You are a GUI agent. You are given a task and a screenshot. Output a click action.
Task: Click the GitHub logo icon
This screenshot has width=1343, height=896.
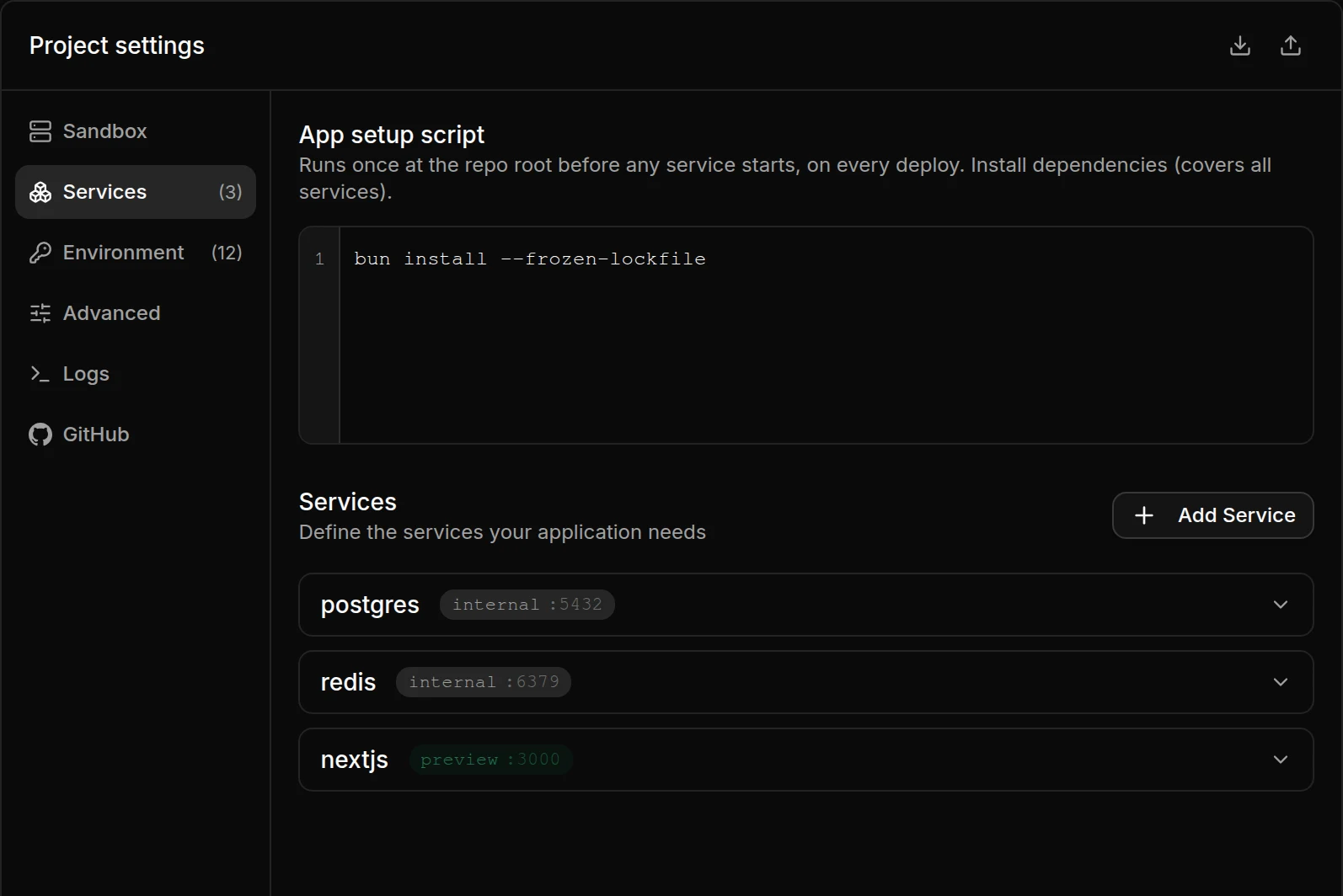(40, 435)
